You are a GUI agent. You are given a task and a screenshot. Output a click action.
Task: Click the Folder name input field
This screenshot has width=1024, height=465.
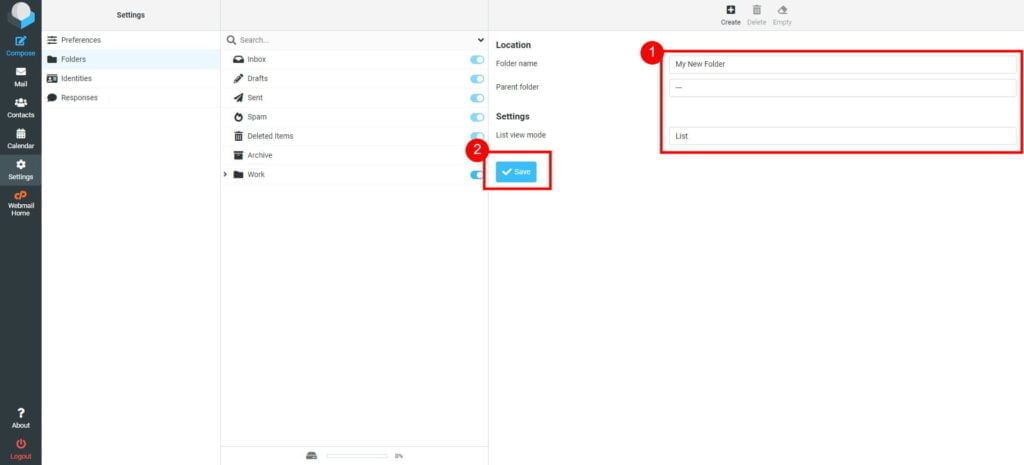point(842,64)
